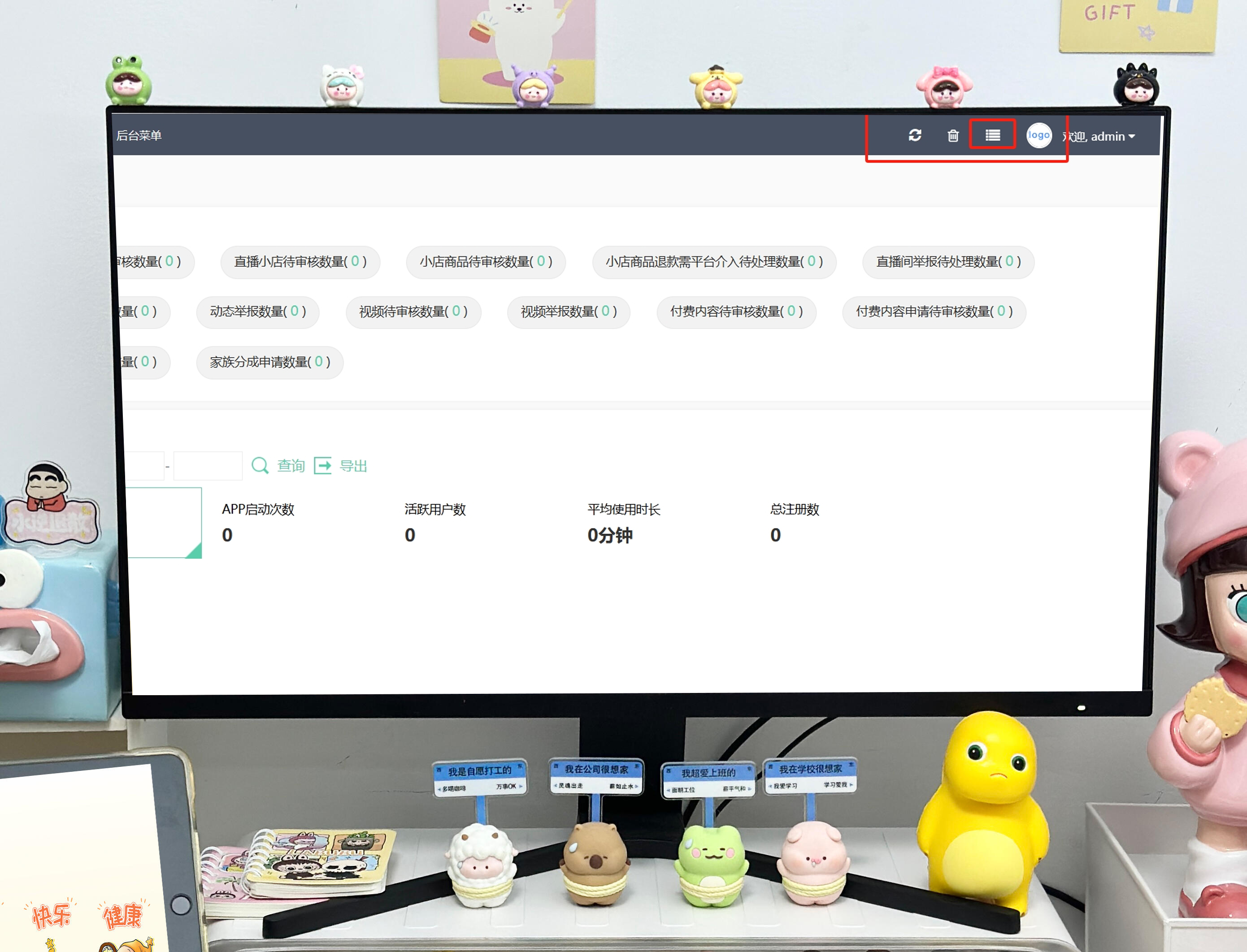The height and width of the screenshot is (952, 1247).
Task: Select 视频举报数量 pill
Action: coord(569,312)
